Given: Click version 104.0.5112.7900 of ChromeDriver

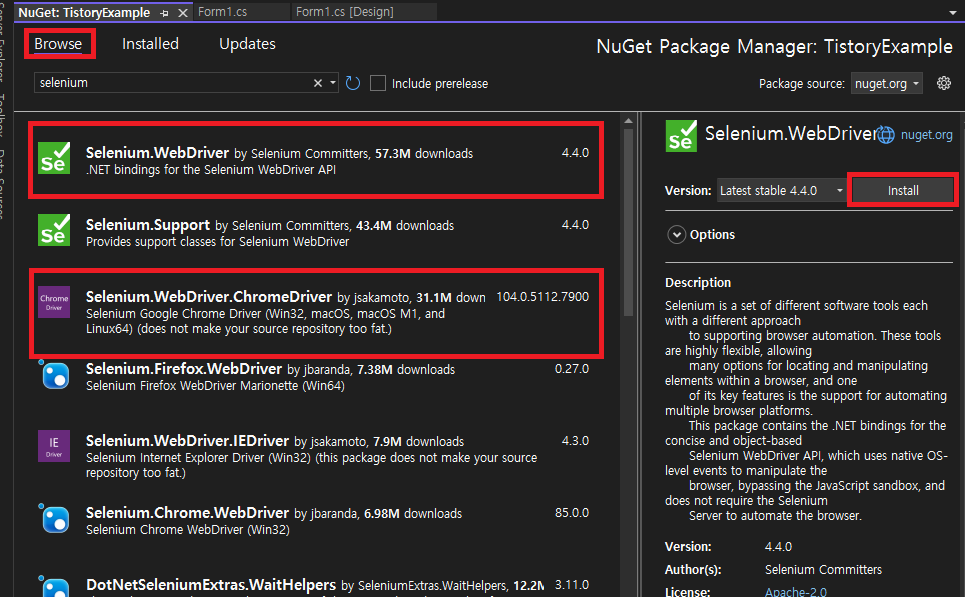Looking at the screenshot, I should point(542,297).
